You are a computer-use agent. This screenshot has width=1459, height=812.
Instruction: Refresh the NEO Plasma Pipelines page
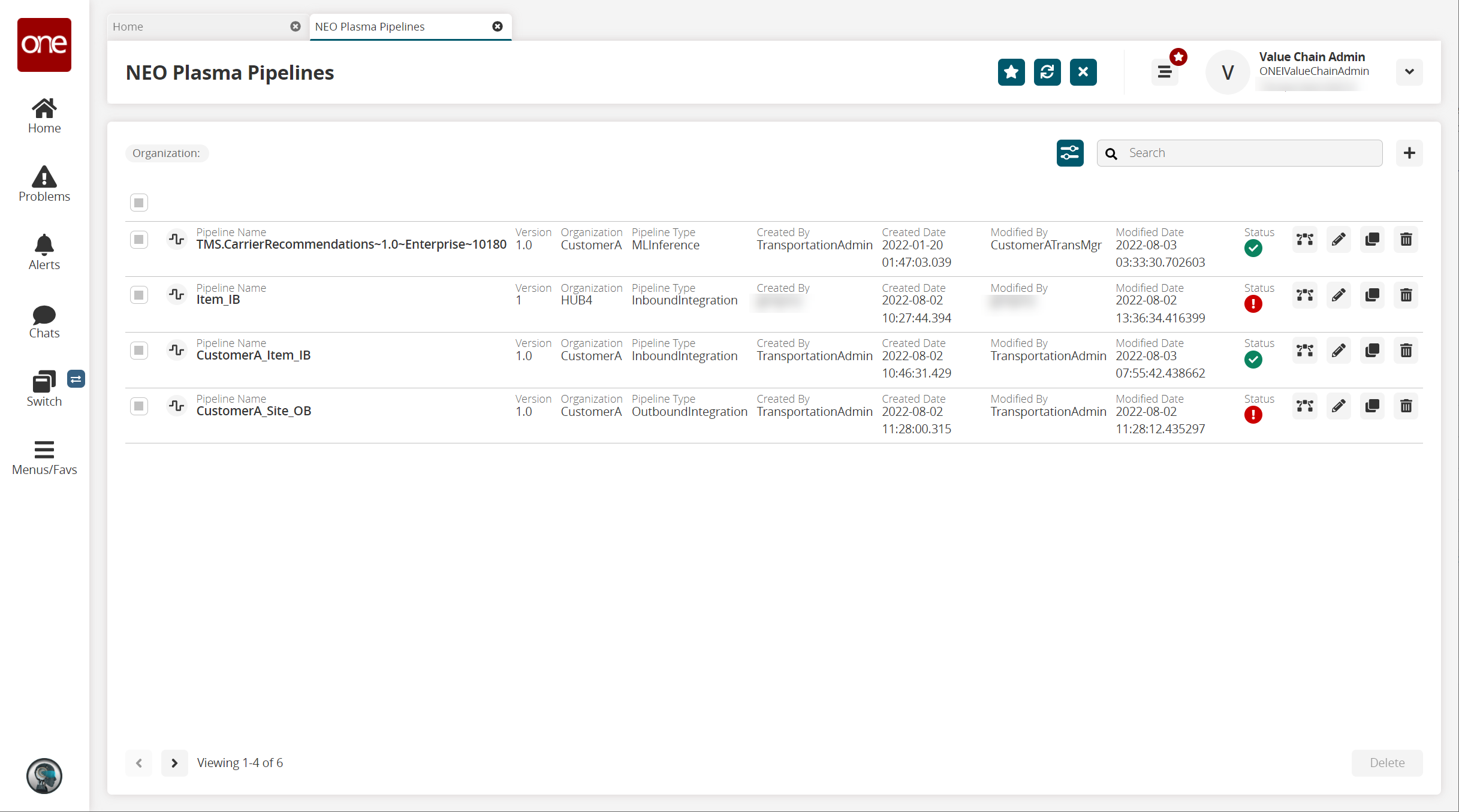(1047, 73)
